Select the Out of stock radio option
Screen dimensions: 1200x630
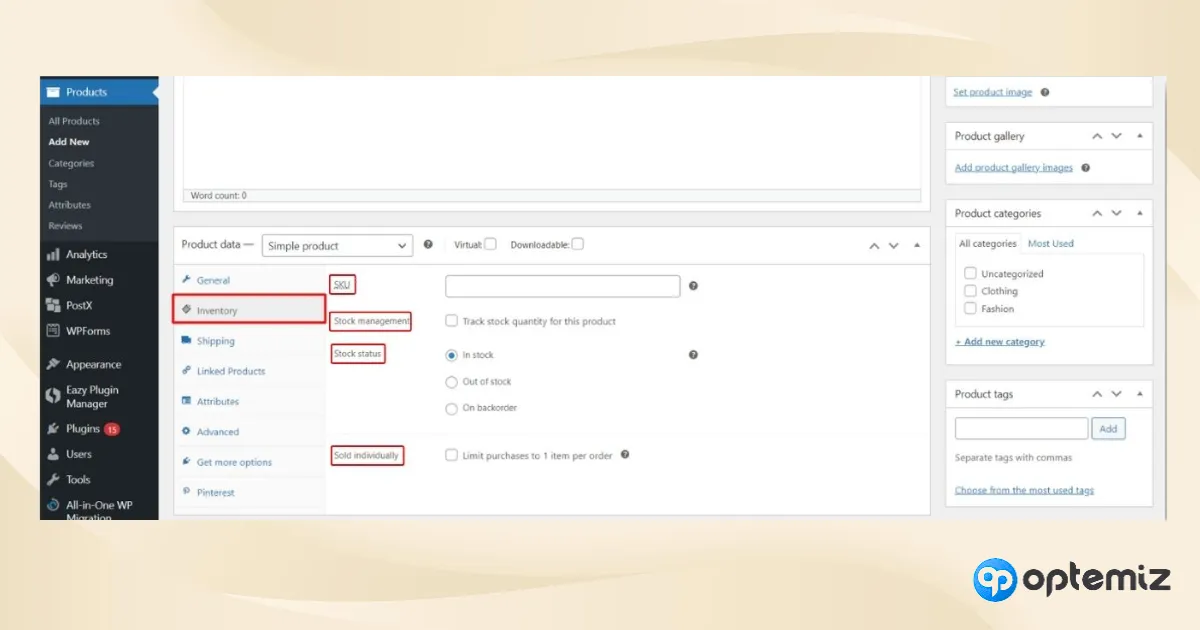pyautogui.click(x=451, y=382)
